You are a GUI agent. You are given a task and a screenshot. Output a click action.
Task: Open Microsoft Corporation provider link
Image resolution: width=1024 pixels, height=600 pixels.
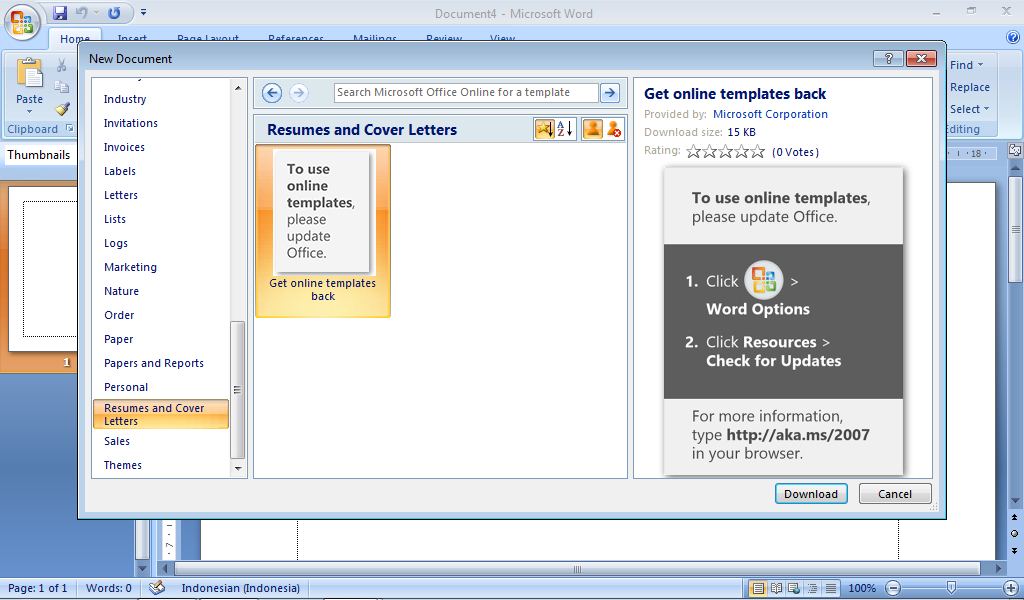(x=770, y=114)
